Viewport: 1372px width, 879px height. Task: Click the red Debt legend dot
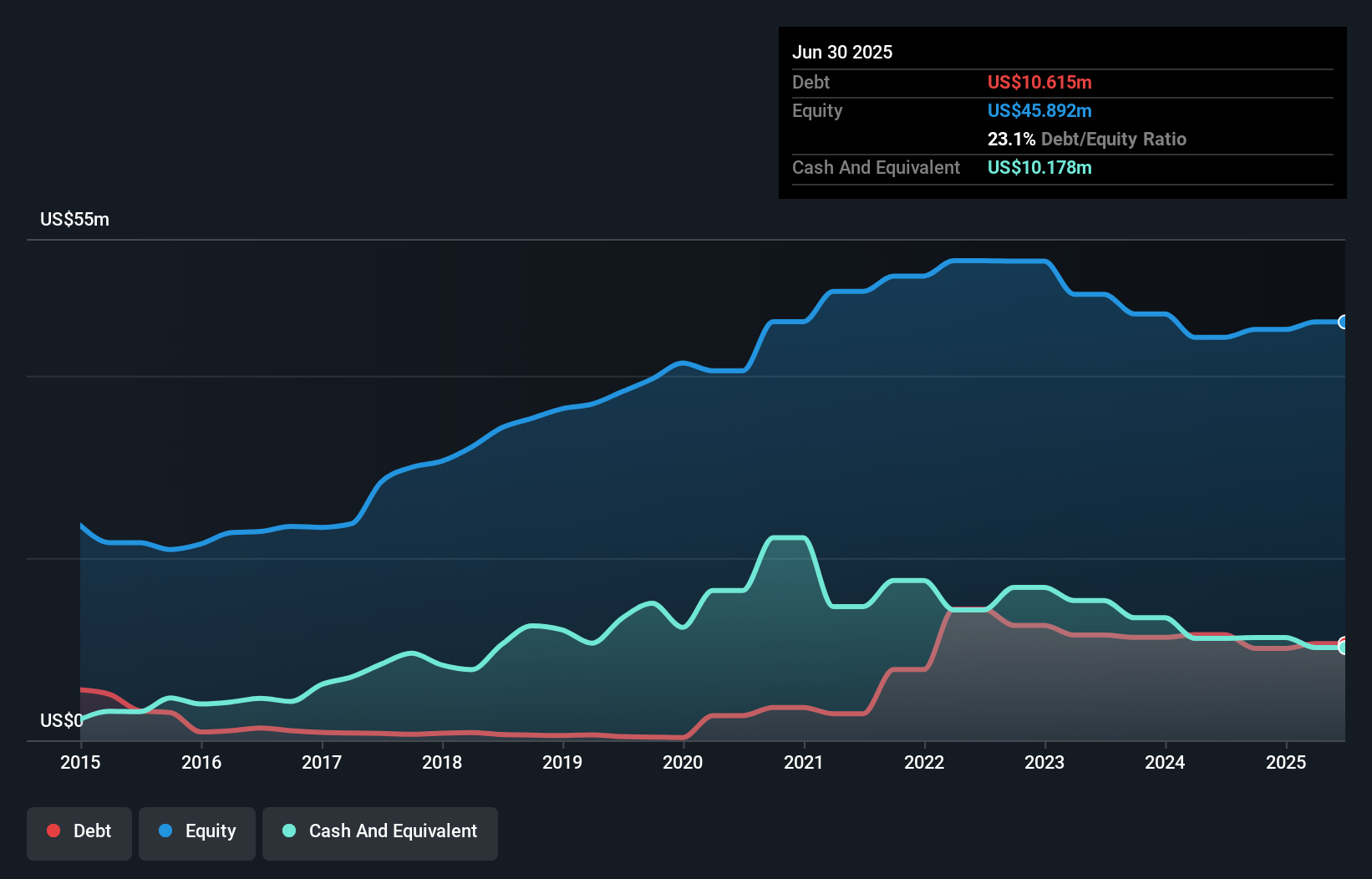pyautogui.click(x=52, y=831)
